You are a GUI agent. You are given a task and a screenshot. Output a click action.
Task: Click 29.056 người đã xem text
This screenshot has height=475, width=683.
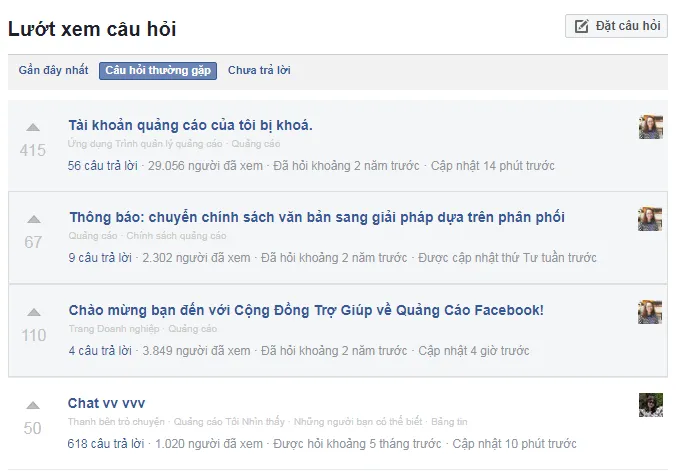pyautogui.click(x=205, y=166)
